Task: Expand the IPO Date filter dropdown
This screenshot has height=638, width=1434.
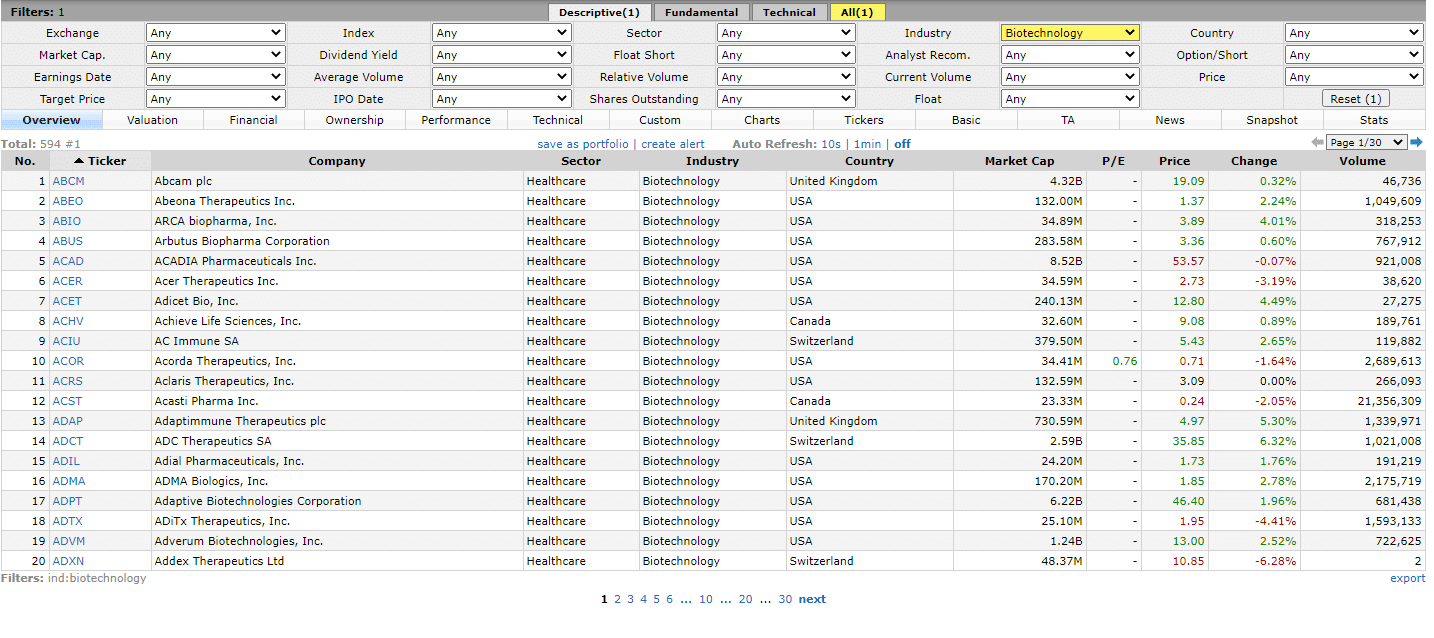Action: pyautogui.click(x=501, y=99)
